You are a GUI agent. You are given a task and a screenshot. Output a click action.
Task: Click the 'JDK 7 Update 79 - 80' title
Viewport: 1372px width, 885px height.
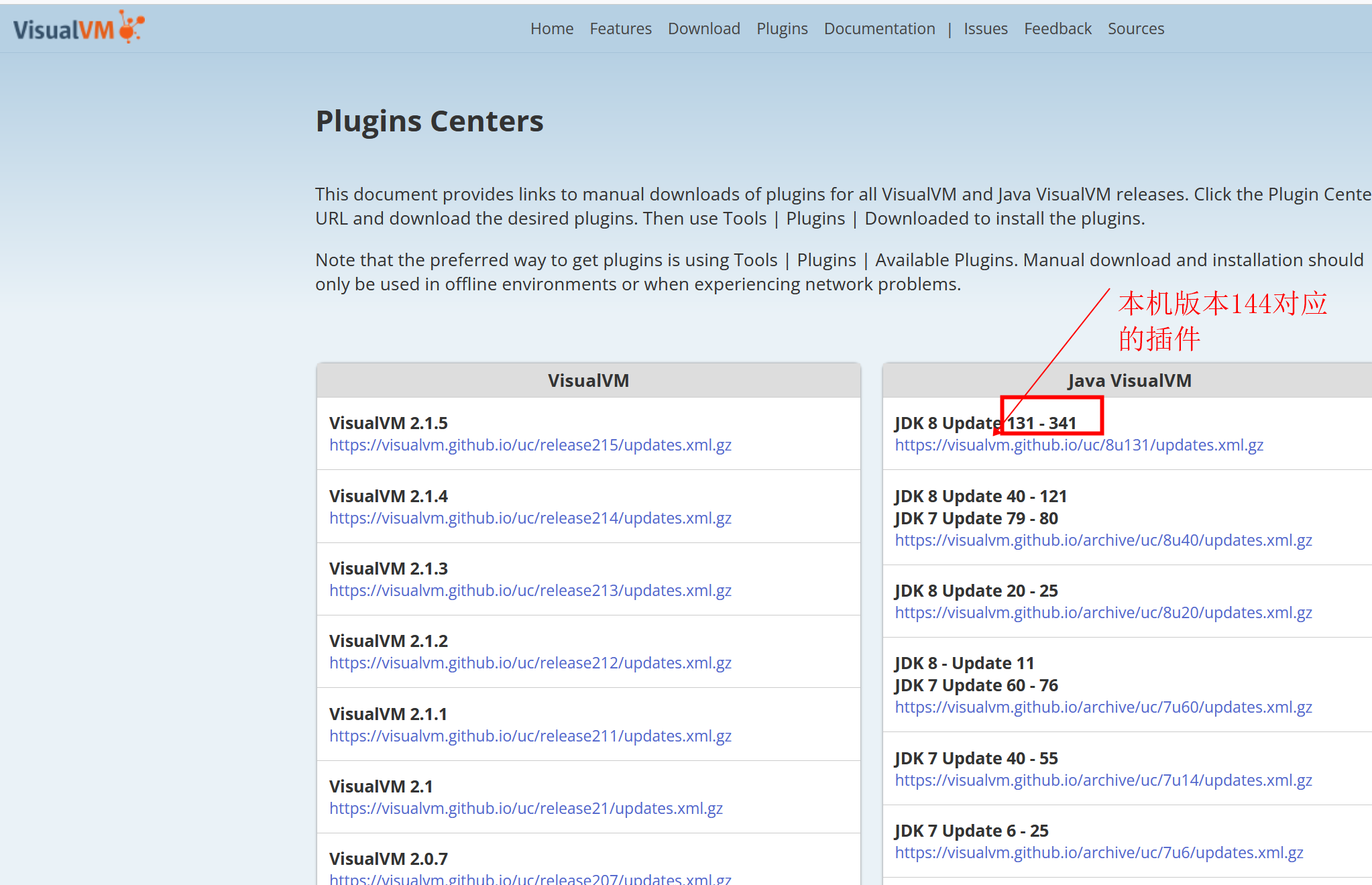(976, 518)
